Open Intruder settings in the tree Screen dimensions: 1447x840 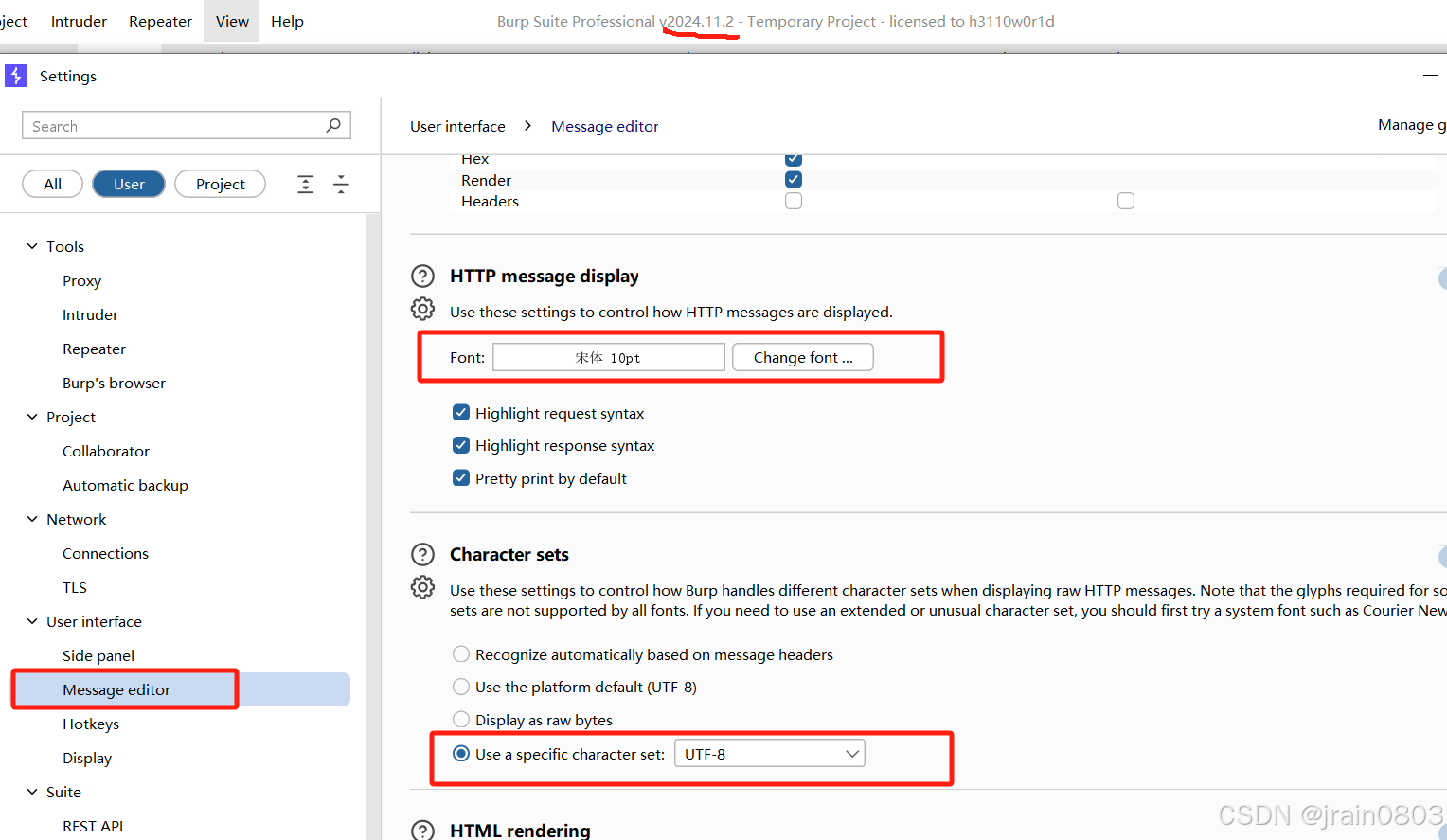click(90, 314)
